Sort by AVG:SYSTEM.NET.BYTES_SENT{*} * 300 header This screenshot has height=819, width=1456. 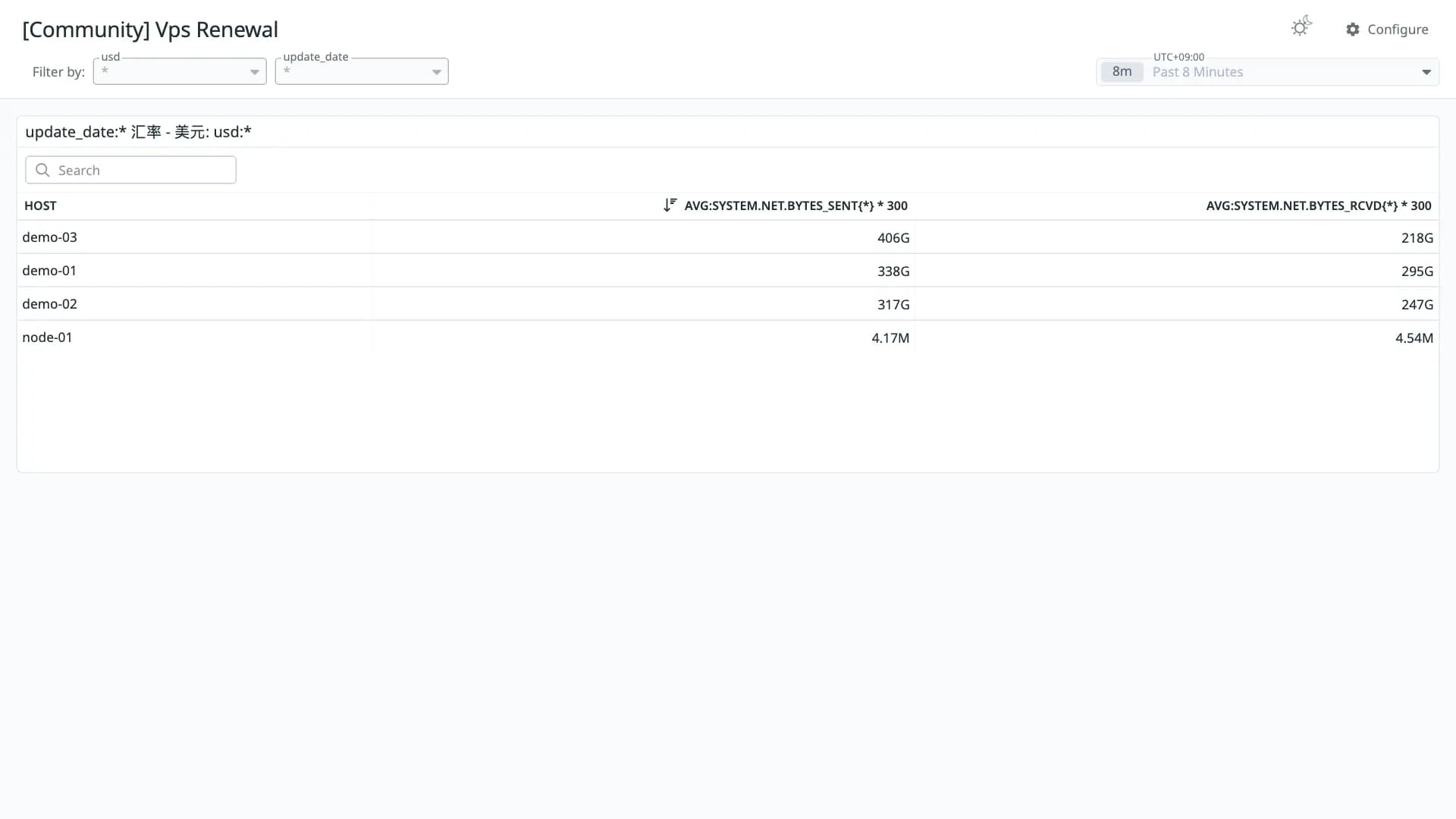coord(795,206)
